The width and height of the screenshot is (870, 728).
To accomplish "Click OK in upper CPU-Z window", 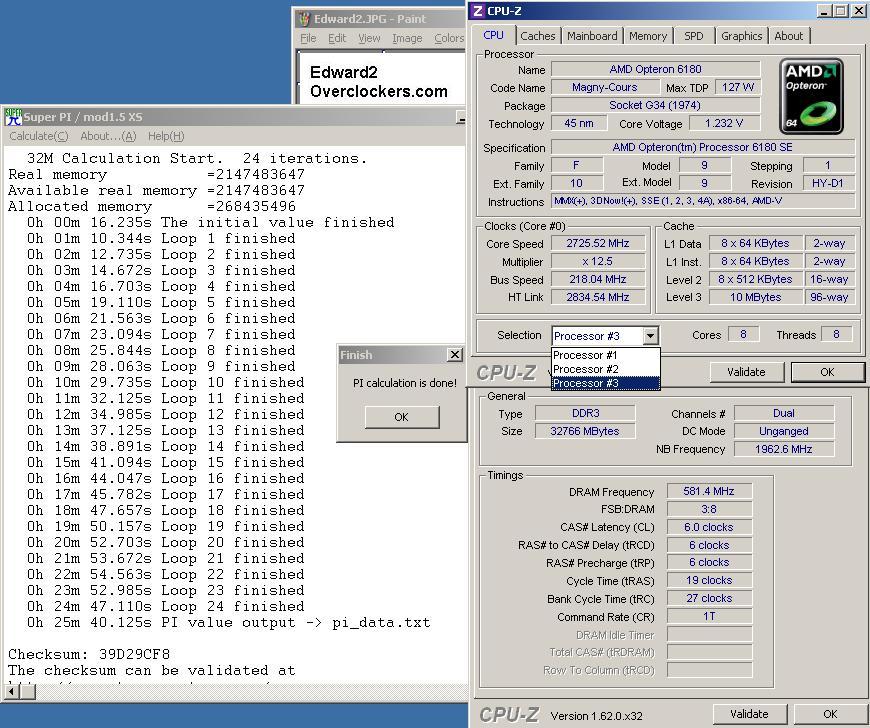I will (827, 372).
